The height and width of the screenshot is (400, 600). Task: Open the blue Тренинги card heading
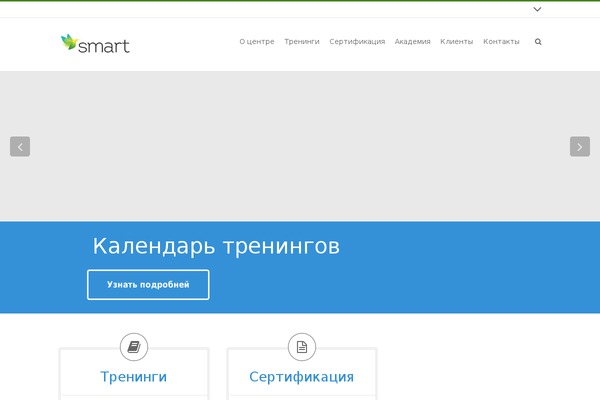(134, 377)
